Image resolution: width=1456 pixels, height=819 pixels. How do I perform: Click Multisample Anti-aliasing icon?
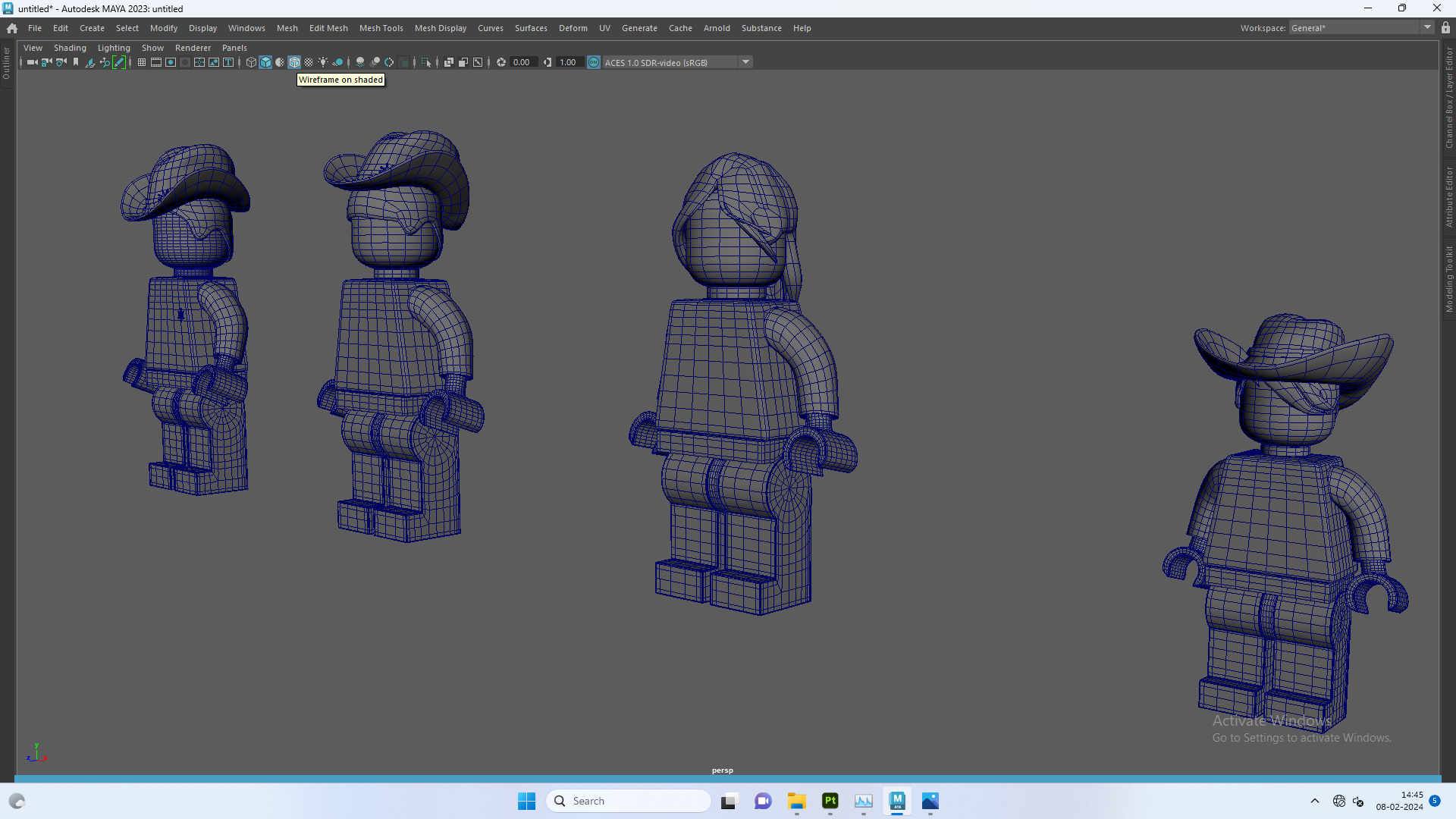coord(389,62)
